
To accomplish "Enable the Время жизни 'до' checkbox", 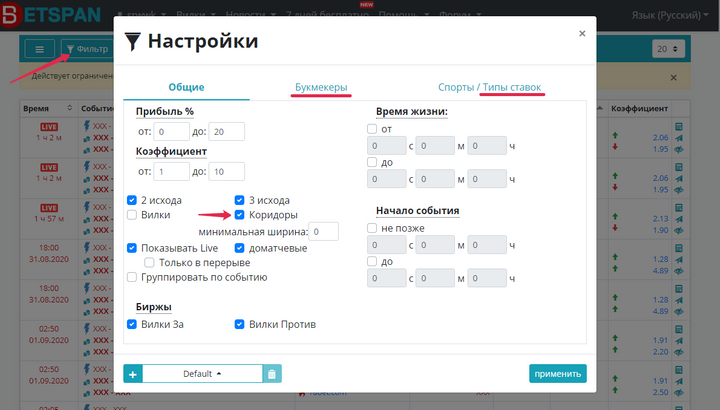I will point(372,162).
